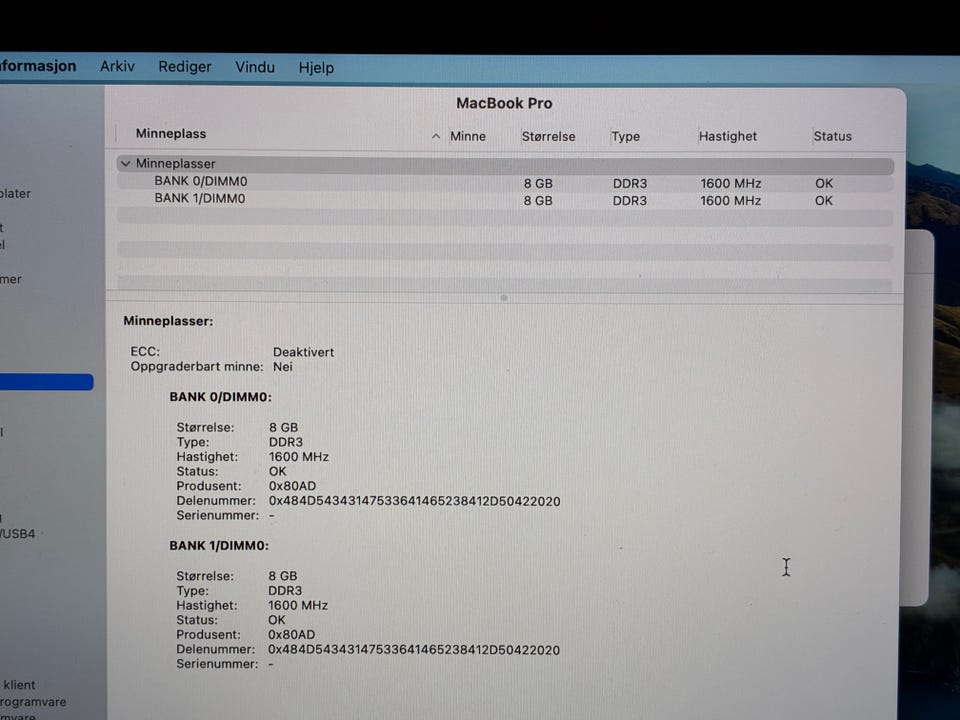
Task: Click the Status column header
Action: [x=833, y=136]
